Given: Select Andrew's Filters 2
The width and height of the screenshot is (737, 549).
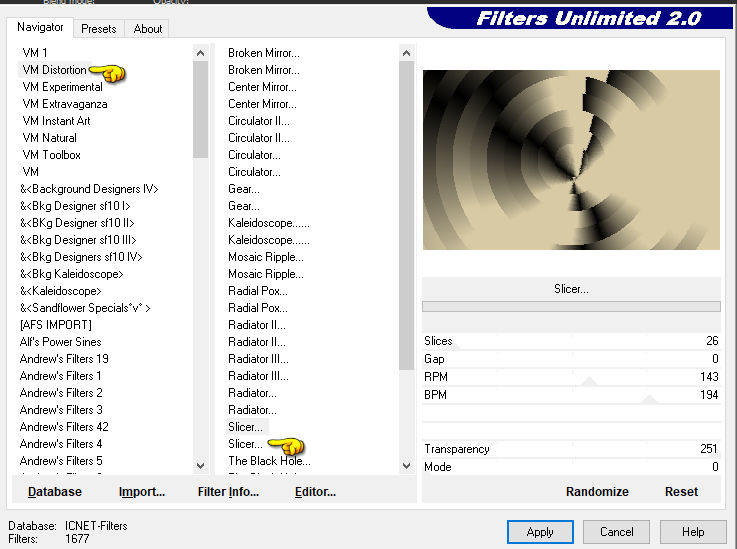Looking at the screenshot, I should (x=61, y=392).
